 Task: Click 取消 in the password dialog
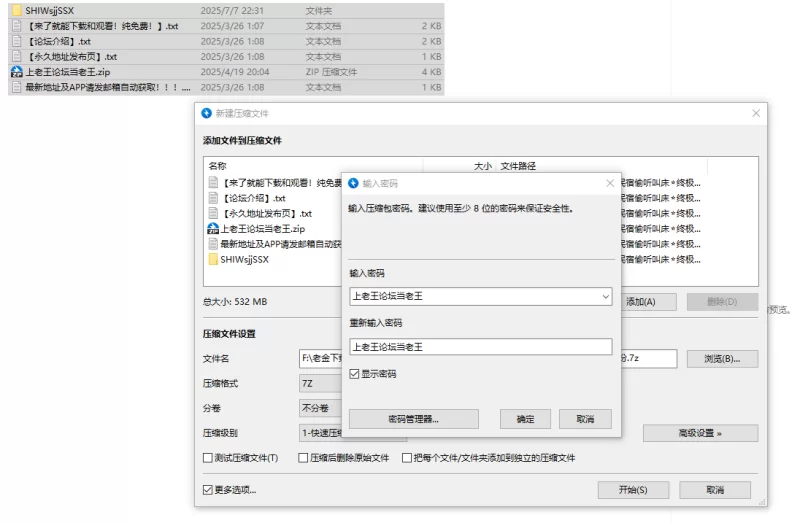585,419
